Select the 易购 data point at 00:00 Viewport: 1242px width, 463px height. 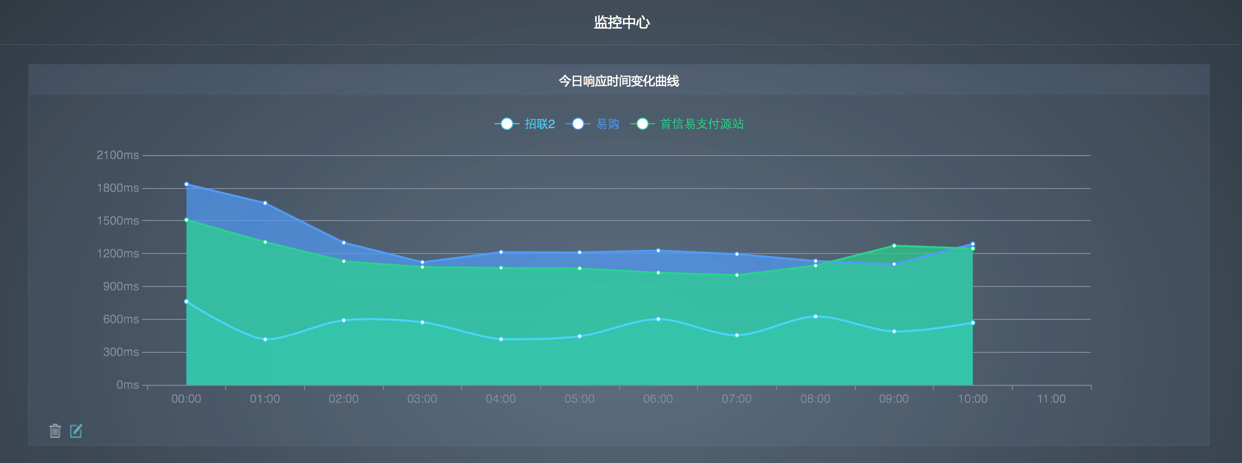point(186,184)
